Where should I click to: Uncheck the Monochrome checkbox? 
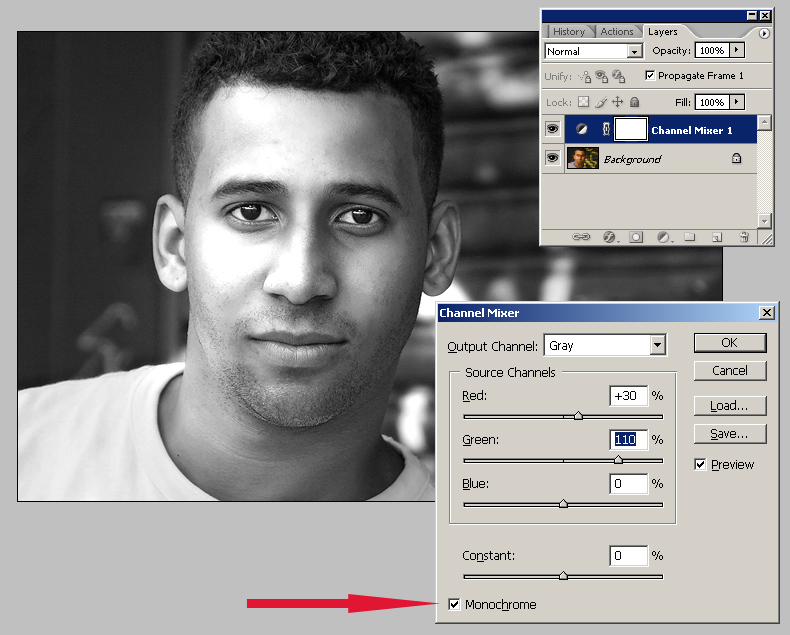coord(454,604)
